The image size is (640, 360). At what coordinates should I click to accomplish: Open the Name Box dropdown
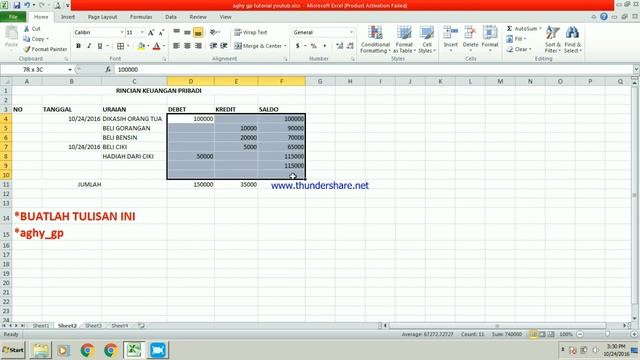[70, 70]
